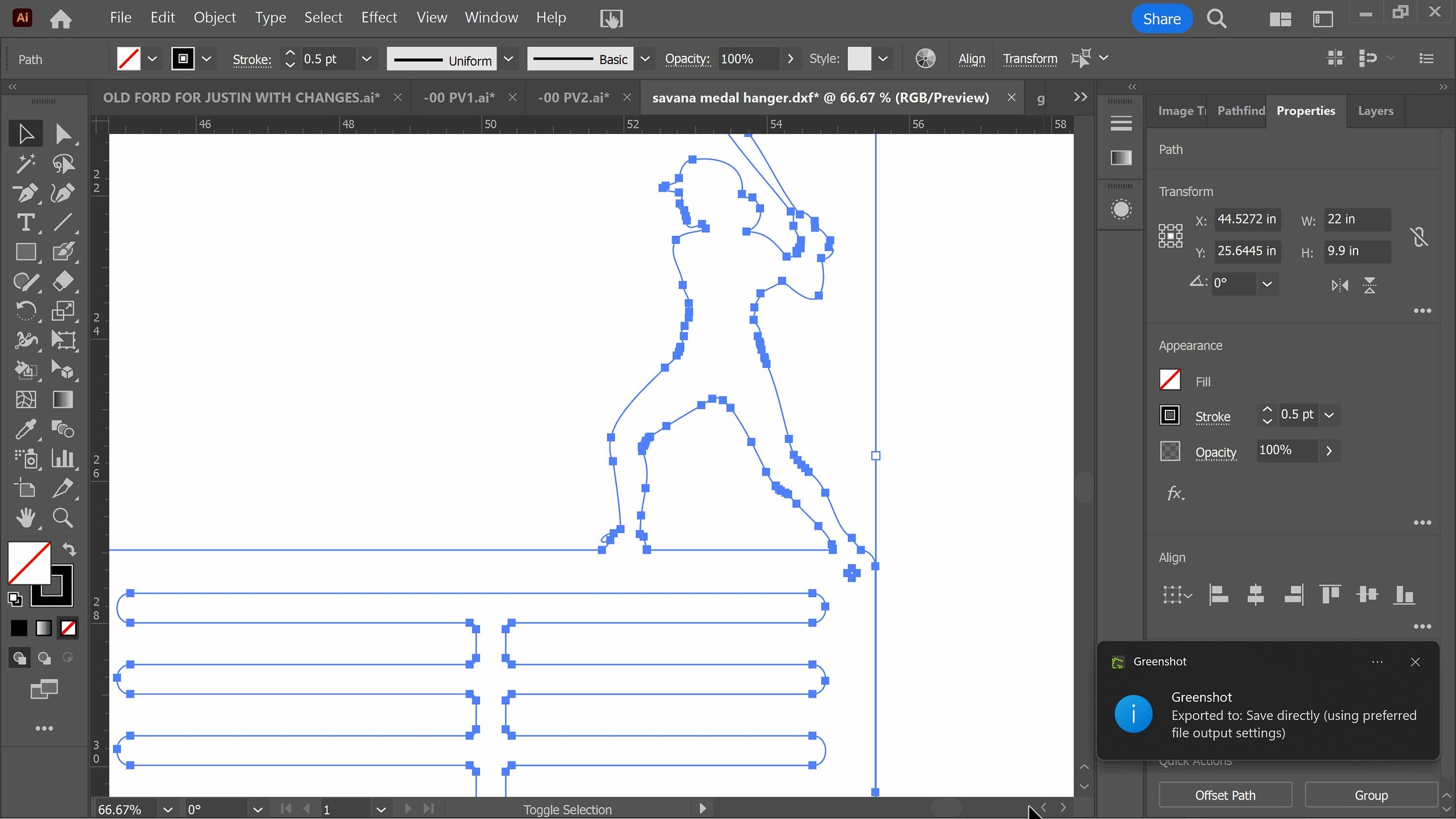
Task: Open the fill color dropdown in control bar
Action: tap(152, 59)
